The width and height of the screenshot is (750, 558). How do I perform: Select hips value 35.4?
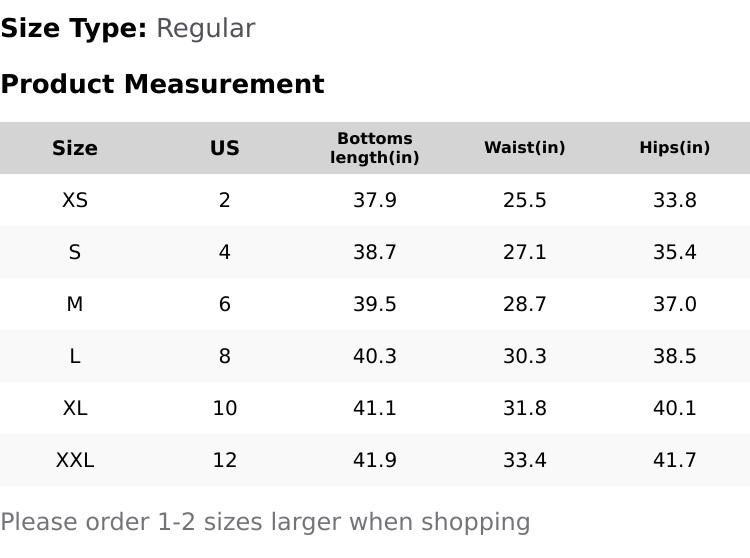[675, 252]
